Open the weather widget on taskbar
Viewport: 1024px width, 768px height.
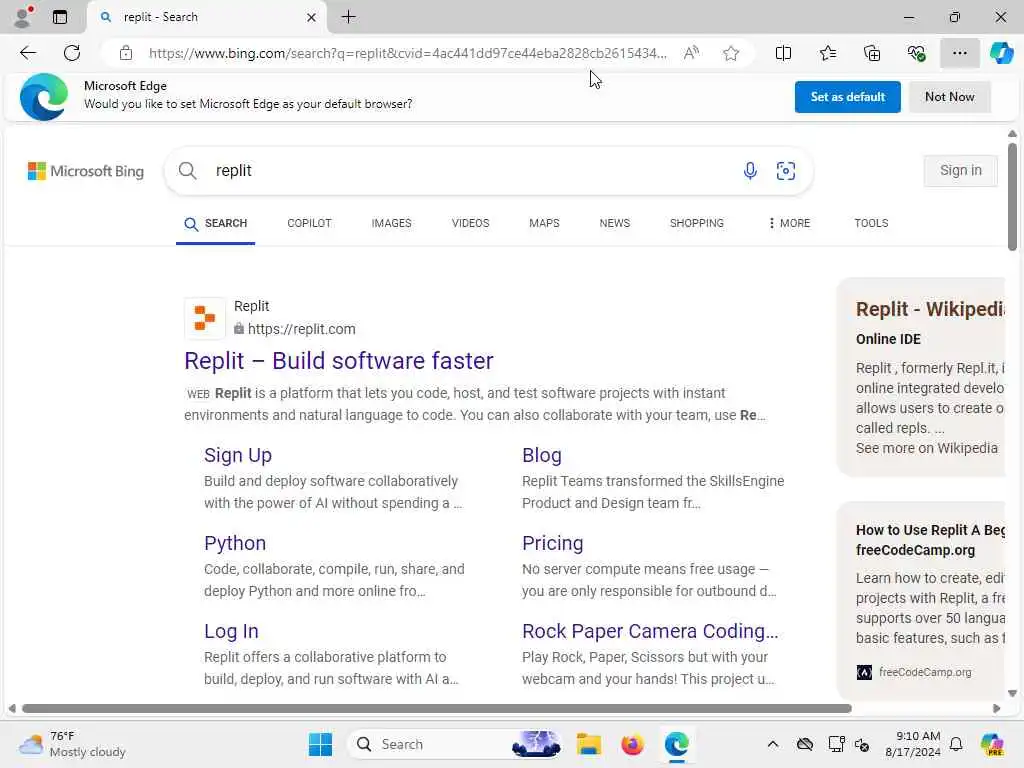(72, 744)
